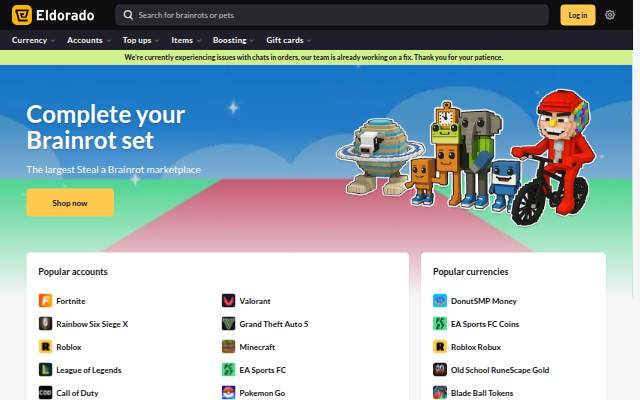Expand the Items dropdown menu
Image resolution: width=640 pixels, height=400 pixels.
pyautogui.click(x=186, y=40)
